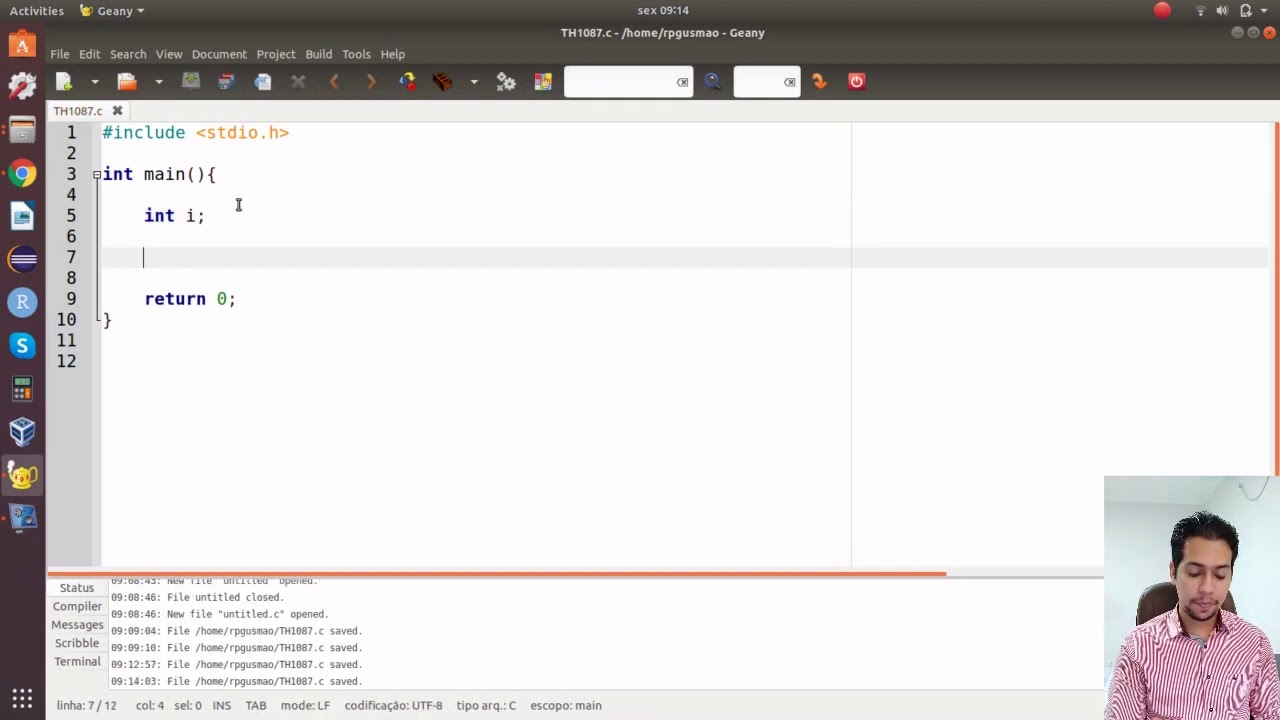
Task: Click the clock 'sex 09:14'
Action: [663, 10]
